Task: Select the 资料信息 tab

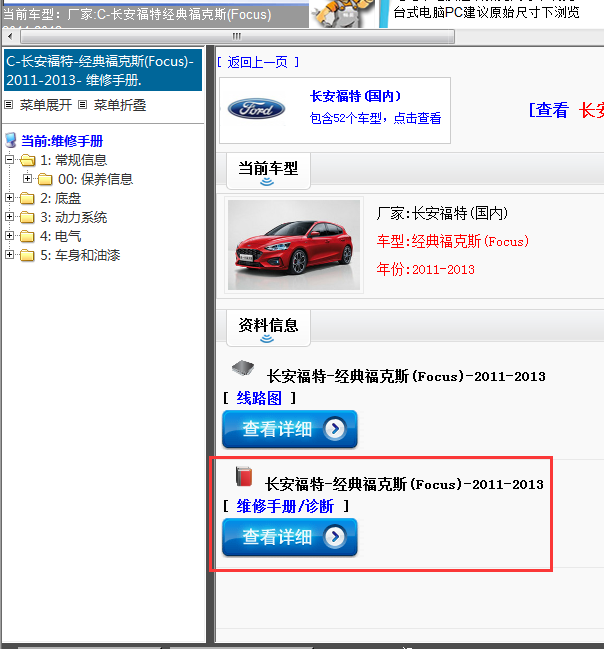Action: 268,327
